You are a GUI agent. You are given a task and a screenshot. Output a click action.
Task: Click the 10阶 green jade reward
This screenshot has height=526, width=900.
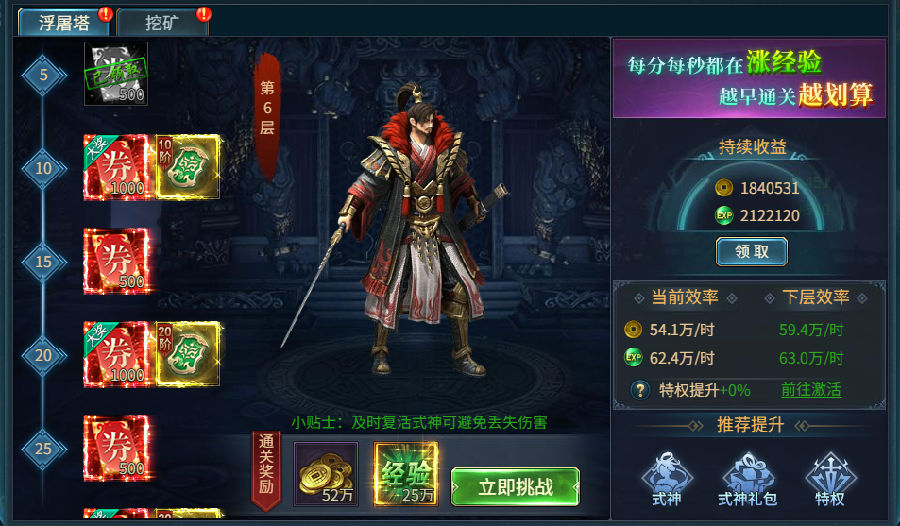click(188, 167)
